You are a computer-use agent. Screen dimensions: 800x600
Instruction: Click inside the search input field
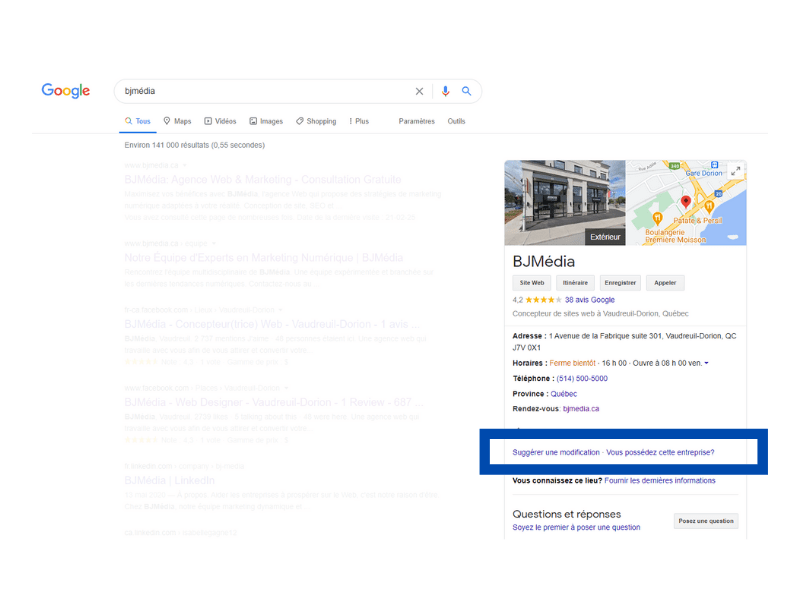(250, 90)
